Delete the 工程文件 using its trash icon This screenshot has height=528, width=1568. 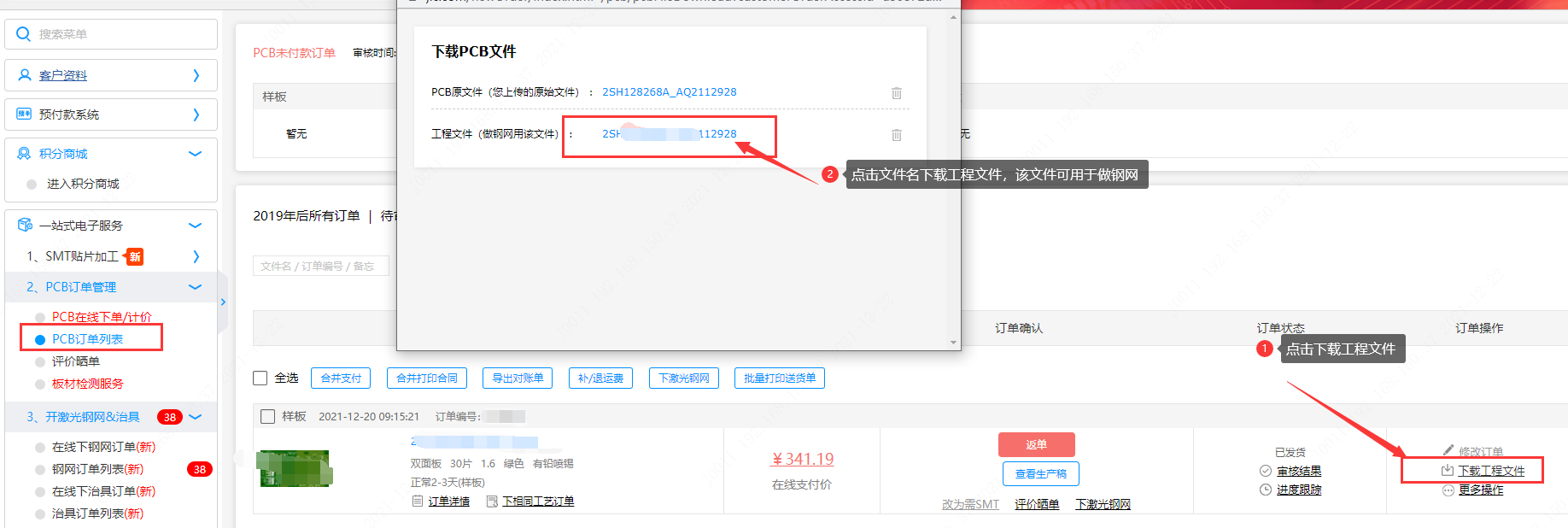(896, 135)
